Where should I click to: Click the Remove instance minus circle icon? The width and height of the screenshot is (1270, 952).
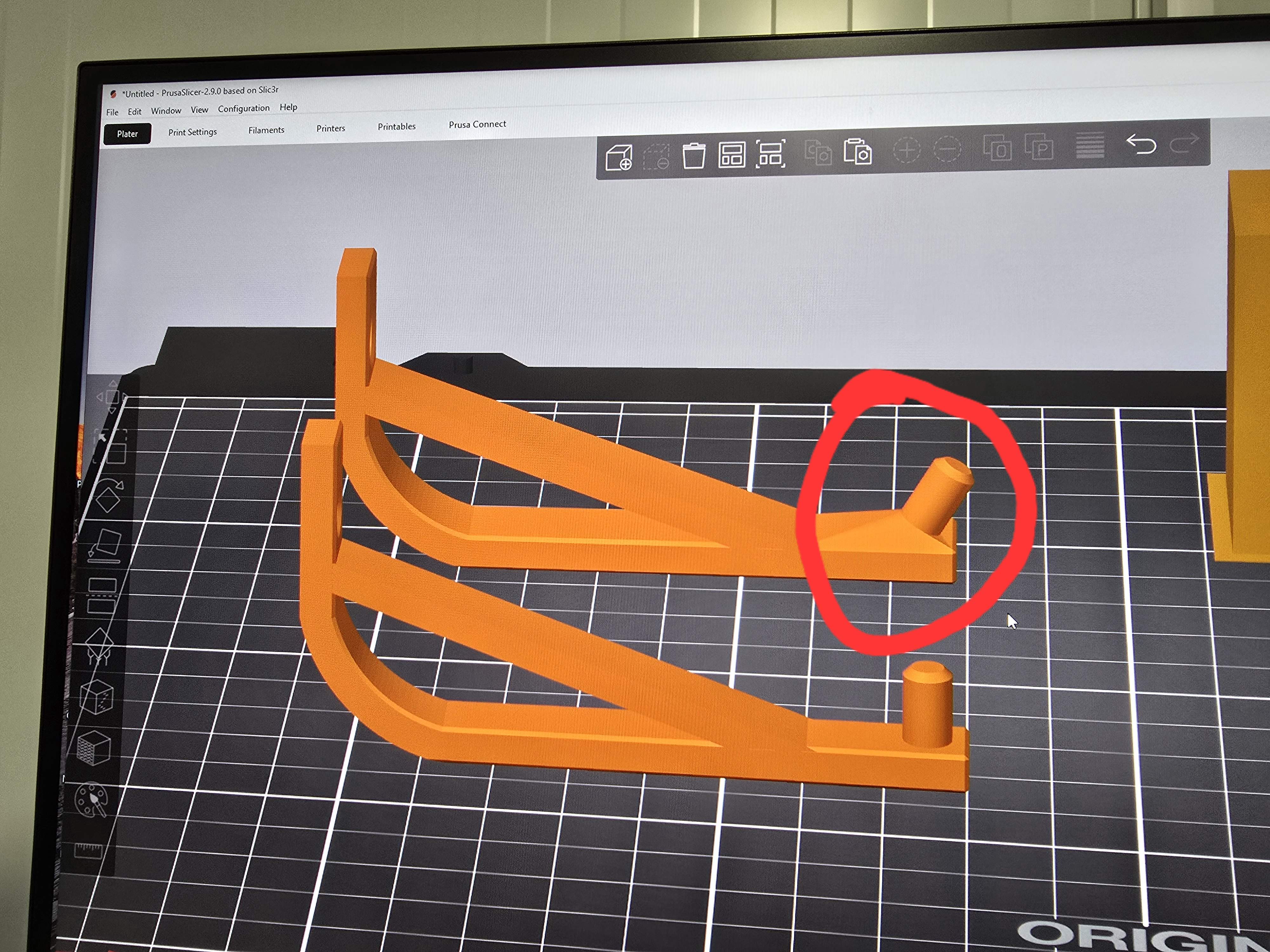[947, 149]
